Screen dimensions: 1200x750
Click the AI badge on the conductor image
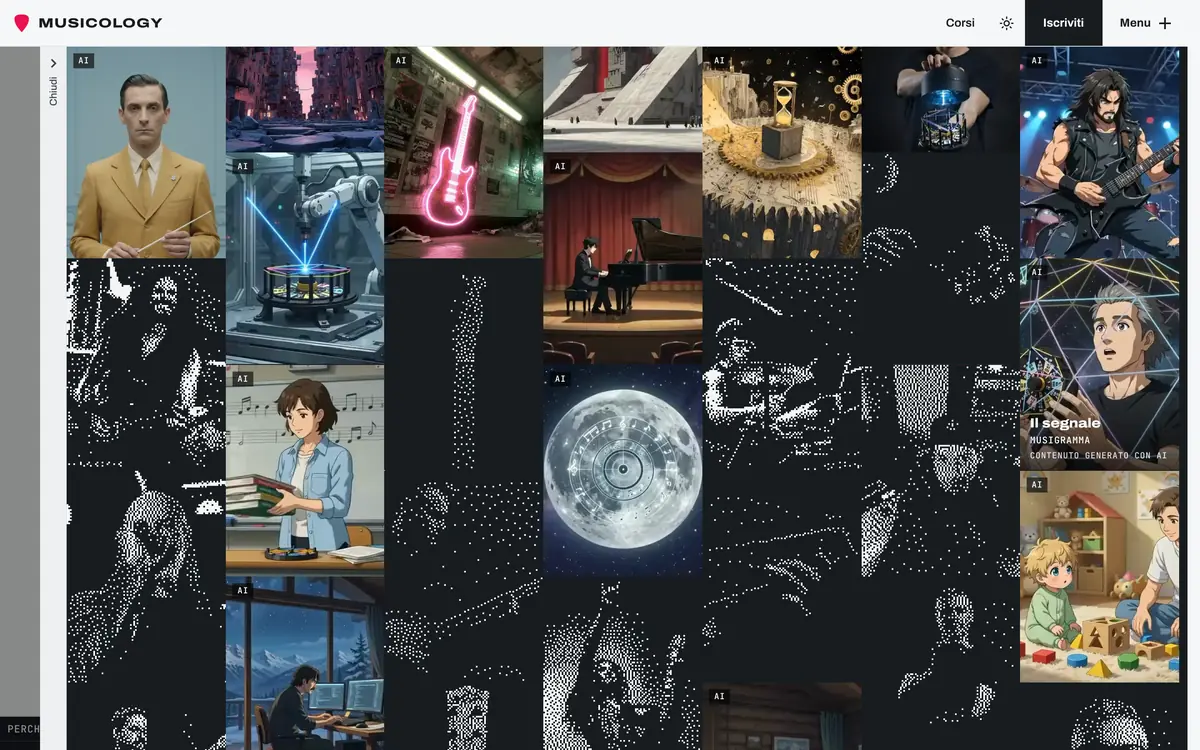click(x=83, y=61)
